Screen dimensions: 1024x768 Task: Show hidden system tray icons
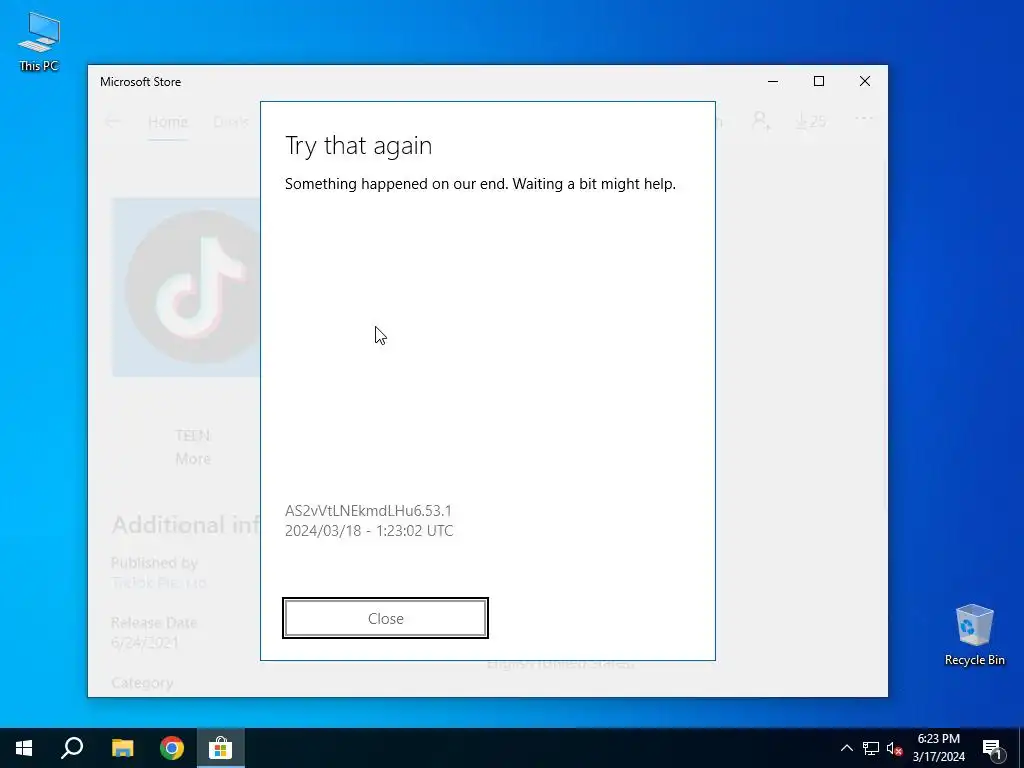846,748
